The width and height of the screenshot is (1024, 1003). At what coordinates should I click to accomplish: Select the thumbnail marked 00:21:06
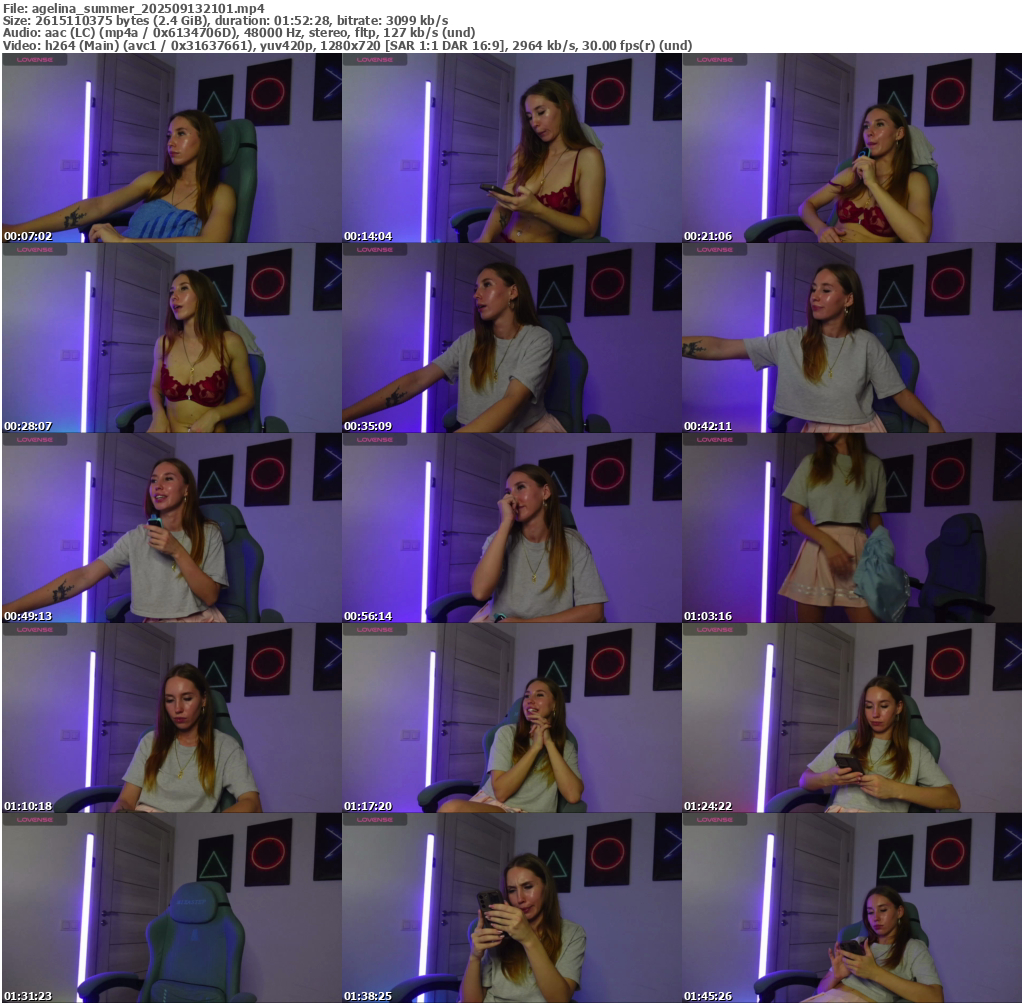851,148
